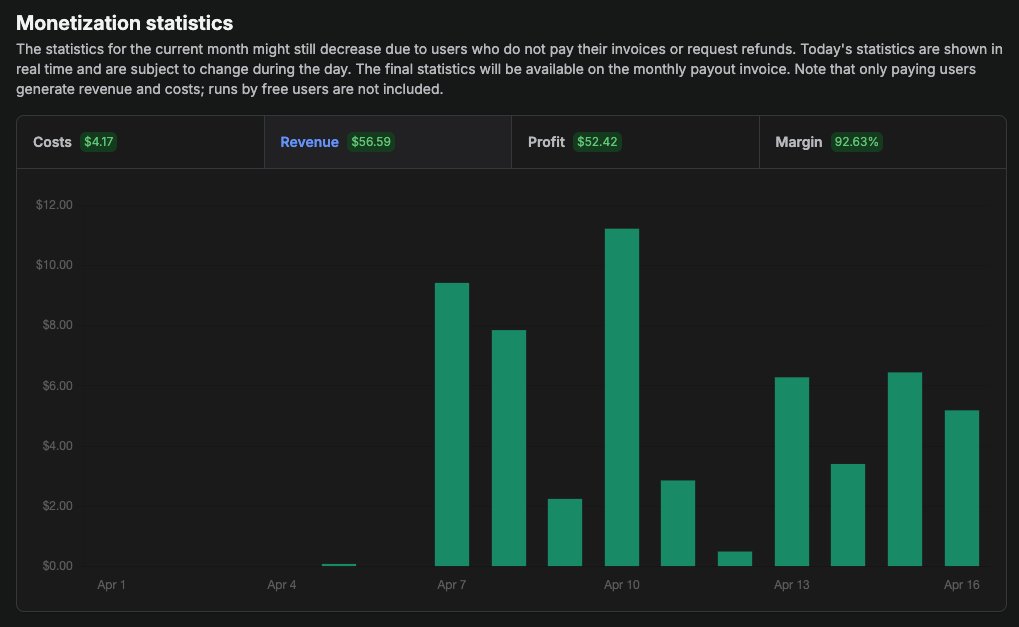Image resolution: width=1019 pixels, height=627 pixels.
Task: Click the $4.00 y-axis label
Action: [57, 446]
